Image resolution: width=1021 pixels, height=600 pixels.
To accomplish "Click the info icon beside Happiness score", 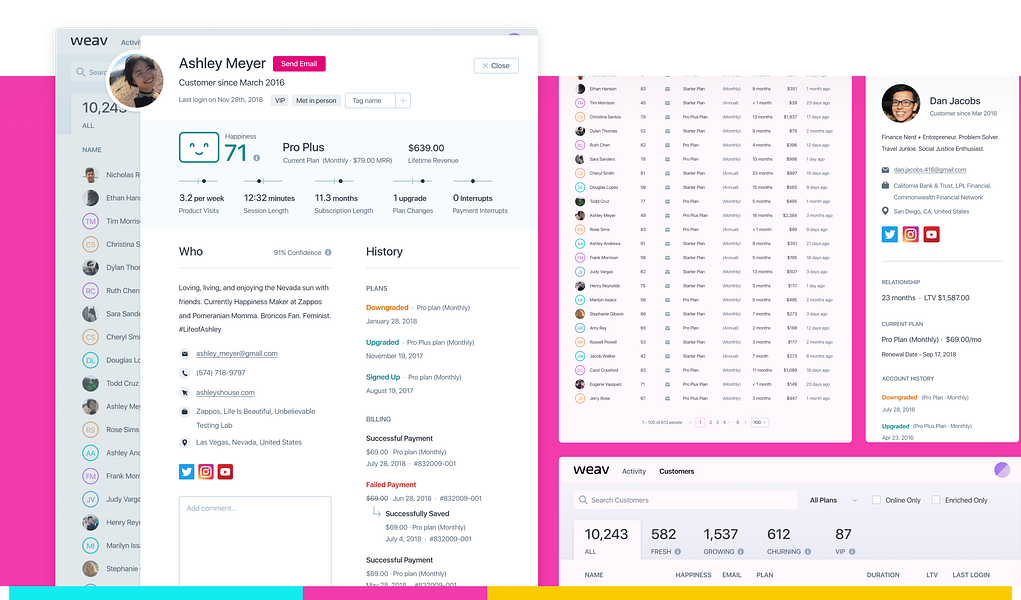I will tap(257, 158).
